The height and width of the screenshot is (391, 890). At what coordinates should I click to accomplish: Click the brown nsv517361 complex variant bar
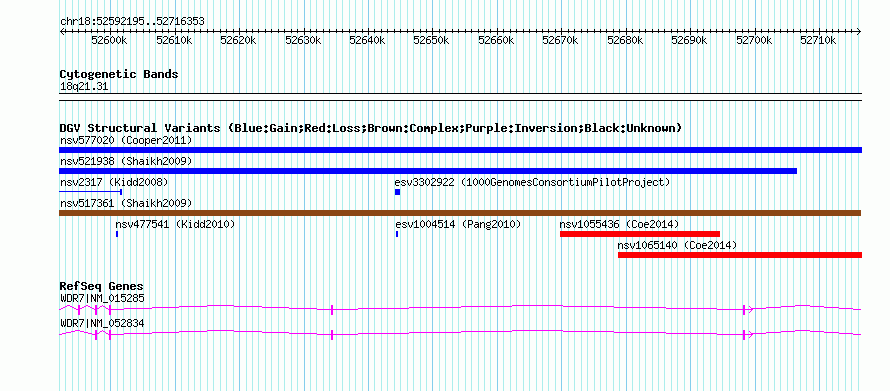point(460,213)
